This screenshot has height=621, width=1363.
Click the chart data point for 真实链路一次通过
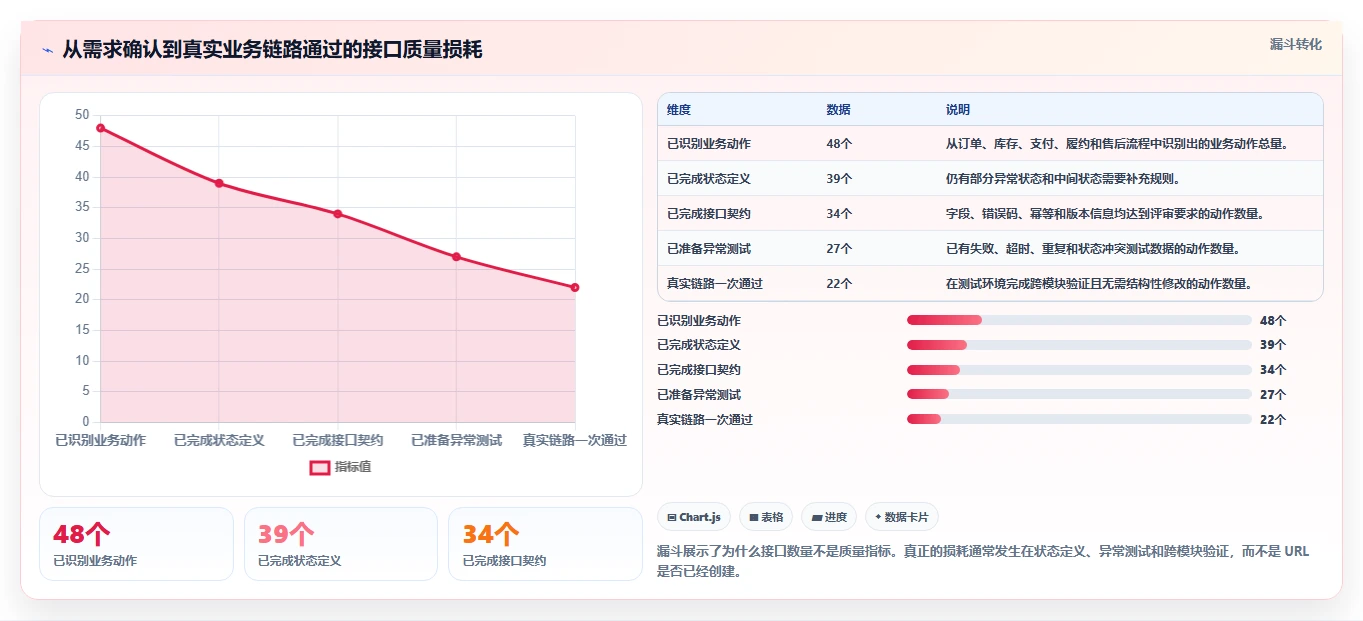coord(575,288)
